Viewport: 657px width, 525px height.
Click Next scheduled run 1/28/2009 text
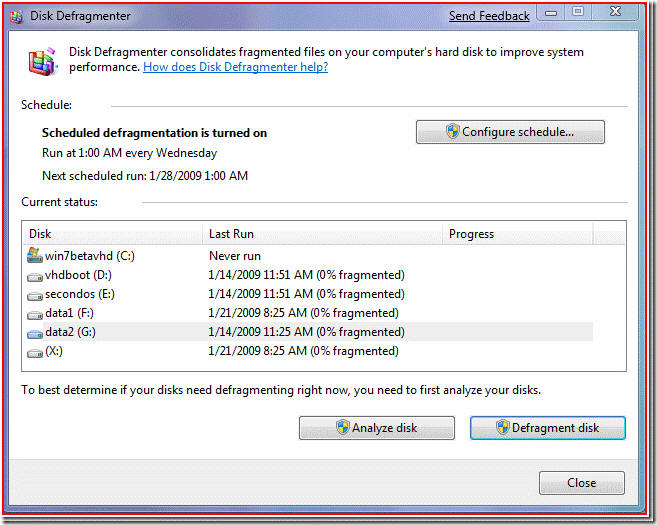tap(145, 176)
